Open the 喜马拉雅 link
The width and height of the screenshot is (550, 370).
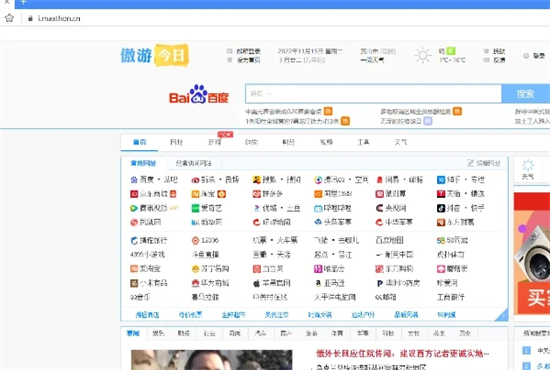[205, 297]
